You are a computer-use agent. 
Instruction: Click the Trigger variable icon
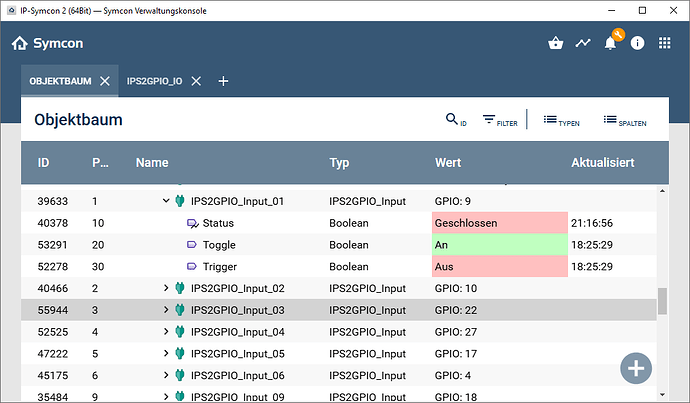pos(192,266)
